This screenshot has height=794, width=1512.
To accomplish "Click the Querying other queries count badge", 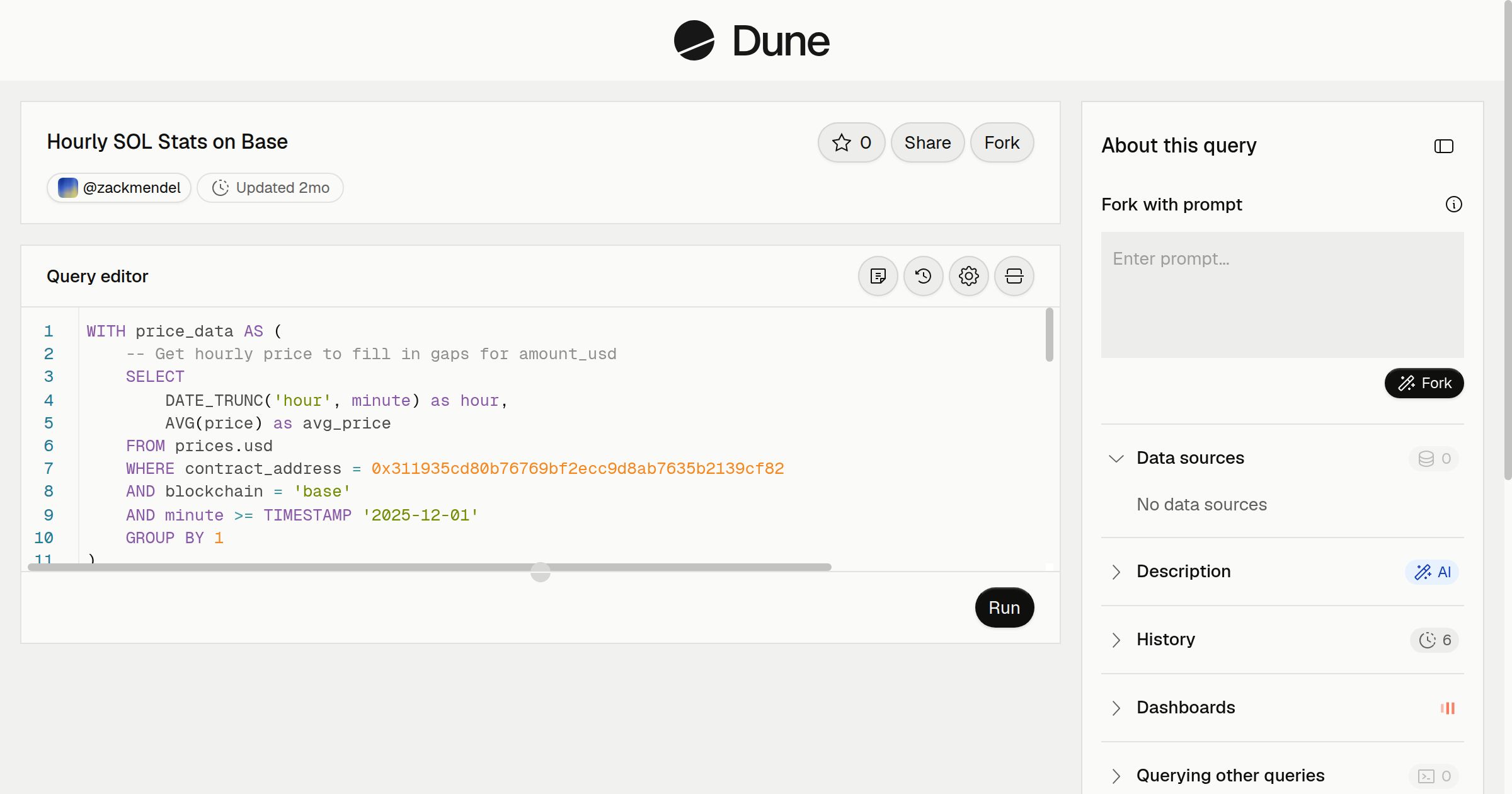I will pos(1434,776).
